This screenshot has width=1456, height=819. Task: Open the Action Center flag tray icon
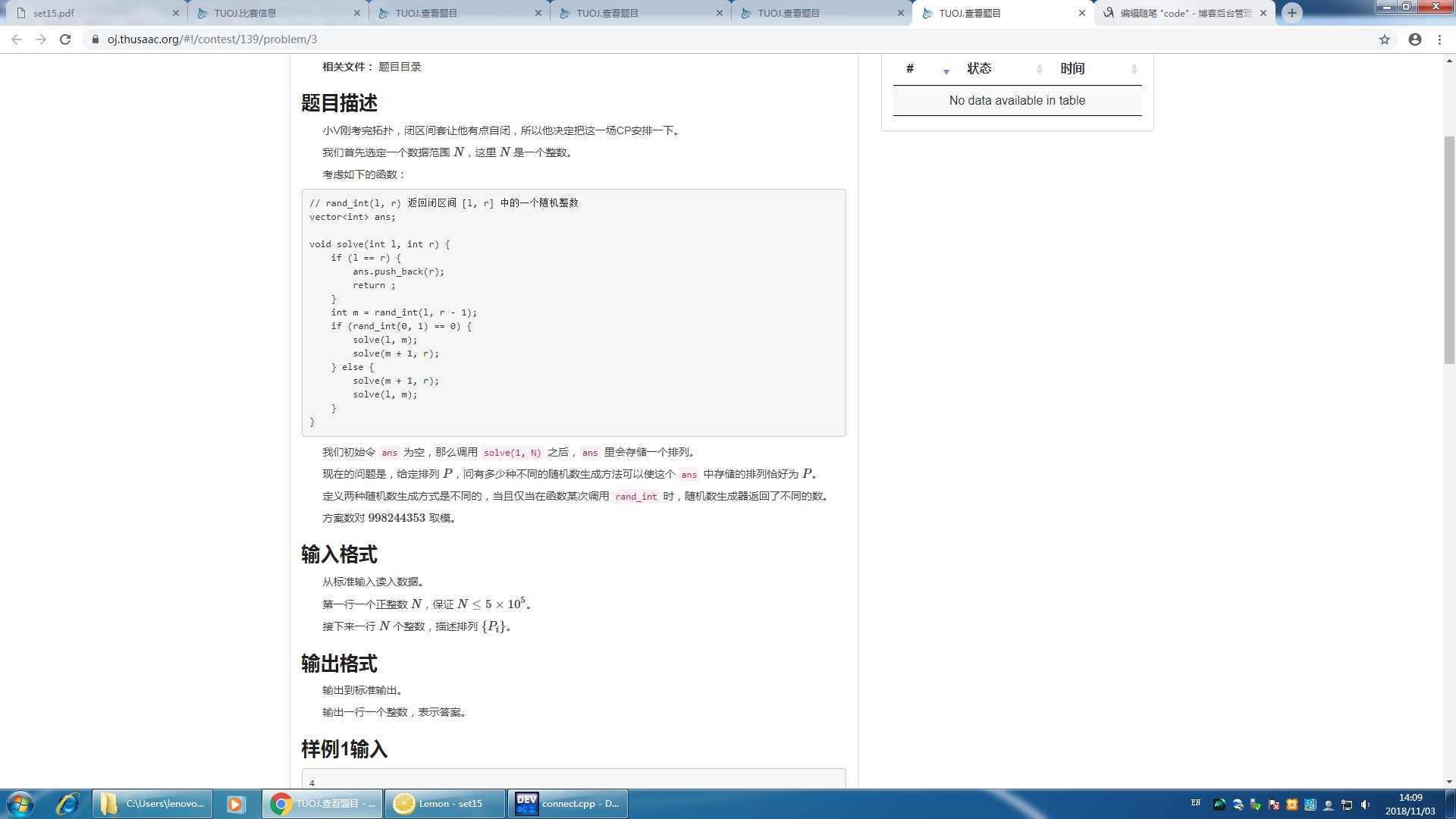pos(1274,805)
